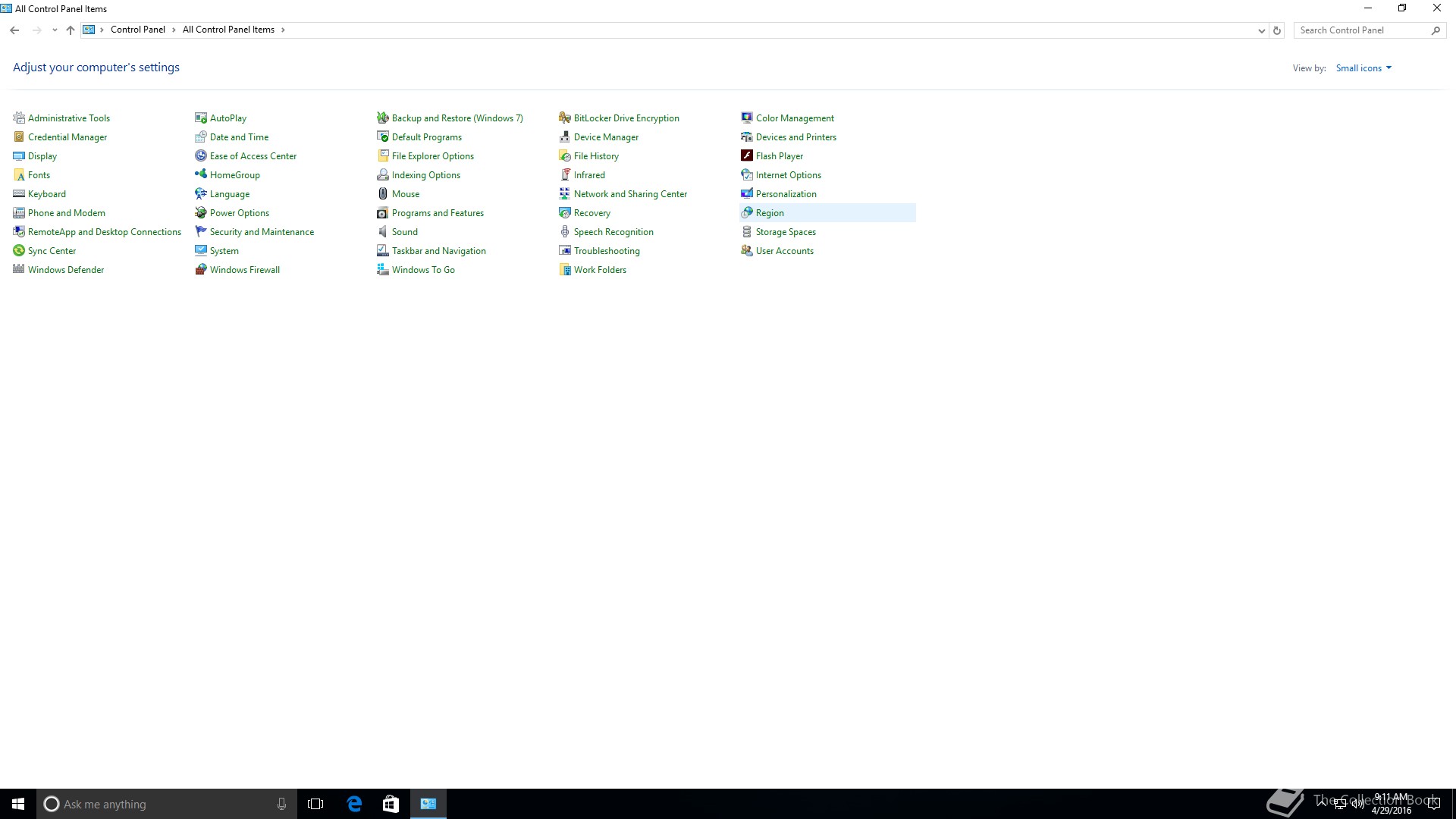Click the AutoPlay icon
Image resolution: width=1456 pixels, height=819 pixels.
pyautogui.click(x=201, y=118)
